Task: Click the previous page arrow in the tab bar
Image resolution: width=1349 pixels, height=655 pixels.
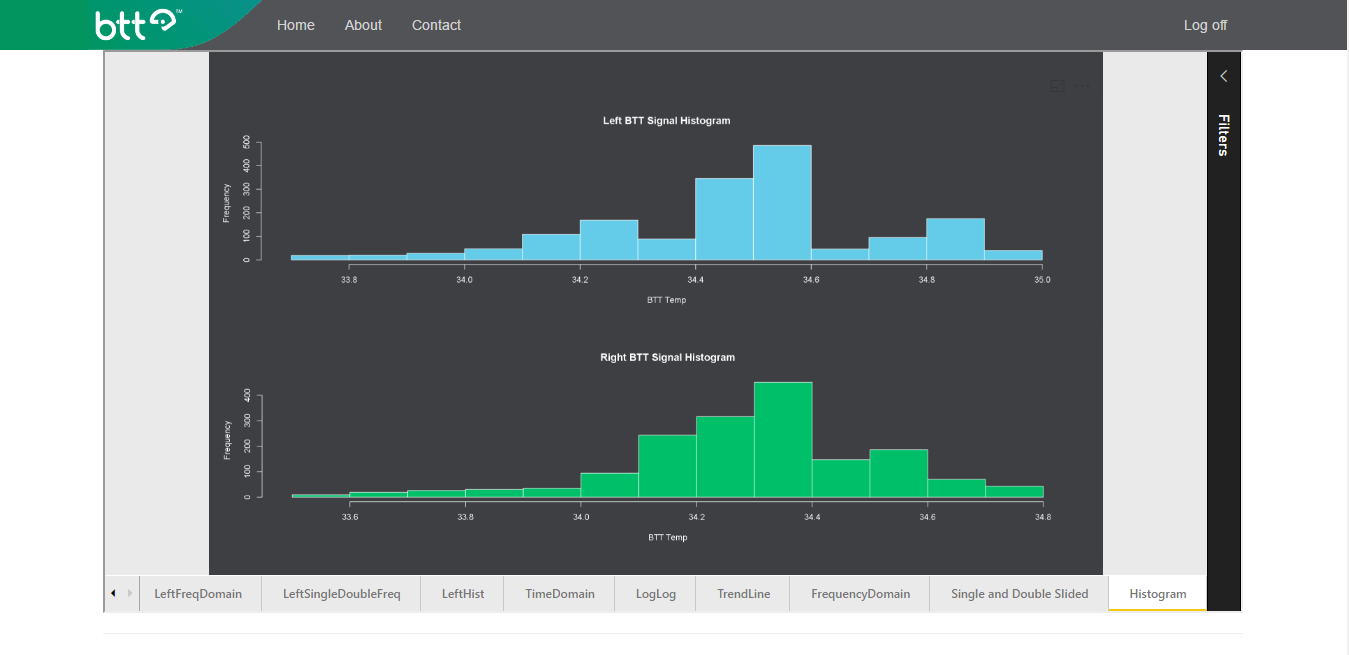Action: click(112, 593)
